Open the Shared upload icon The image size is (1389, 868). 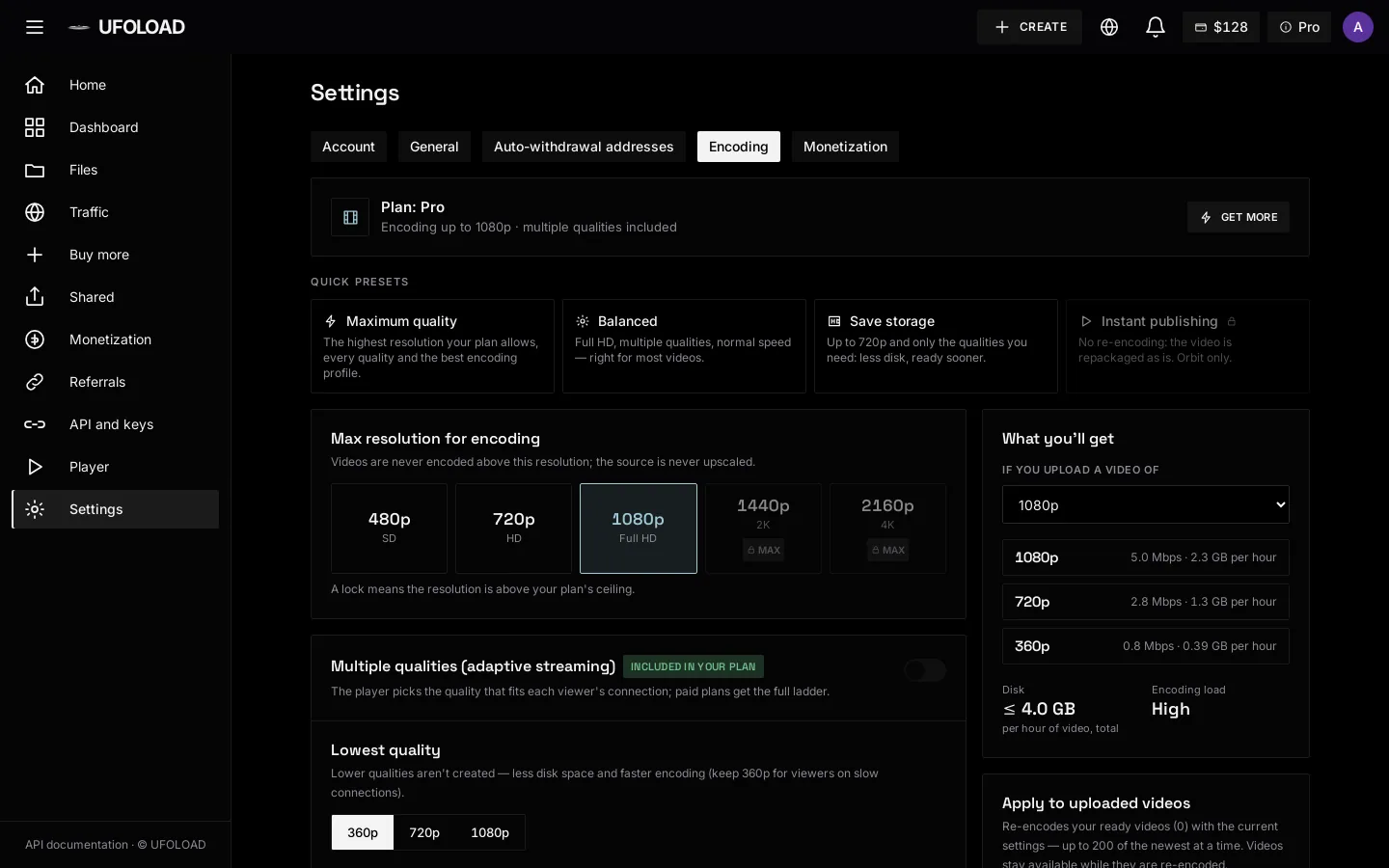coord(35,297)
